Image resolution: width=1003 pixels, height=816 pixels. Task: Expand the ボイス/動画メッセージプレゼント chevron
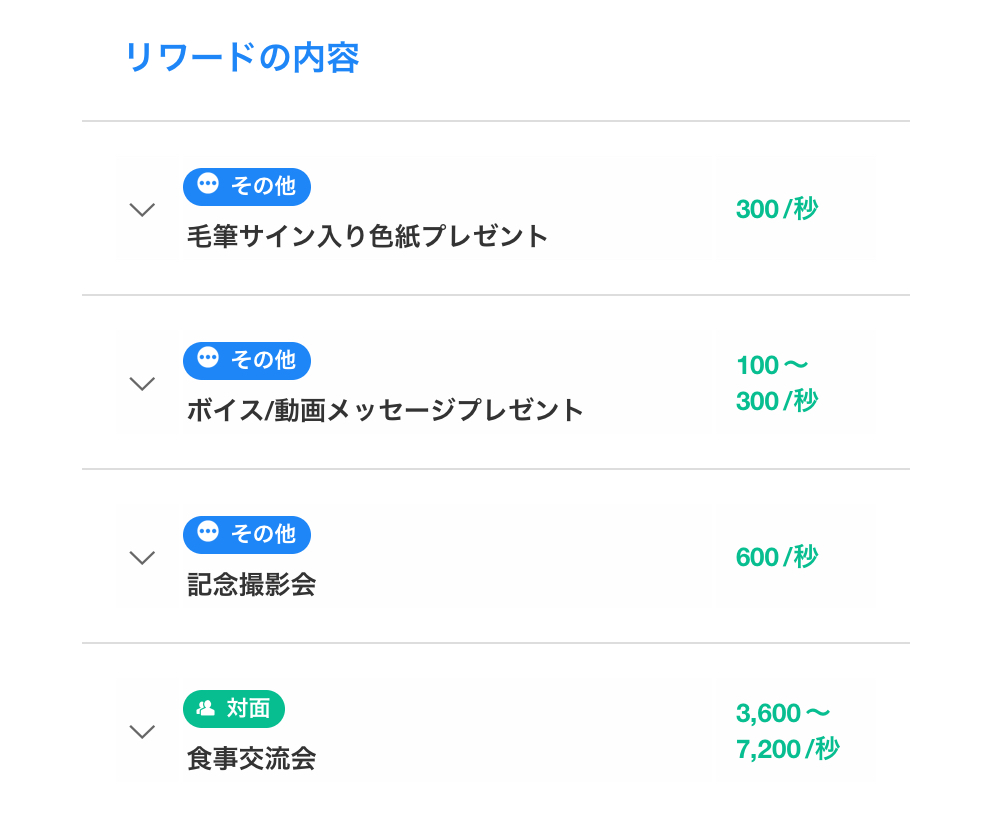(x=142, y=383)
